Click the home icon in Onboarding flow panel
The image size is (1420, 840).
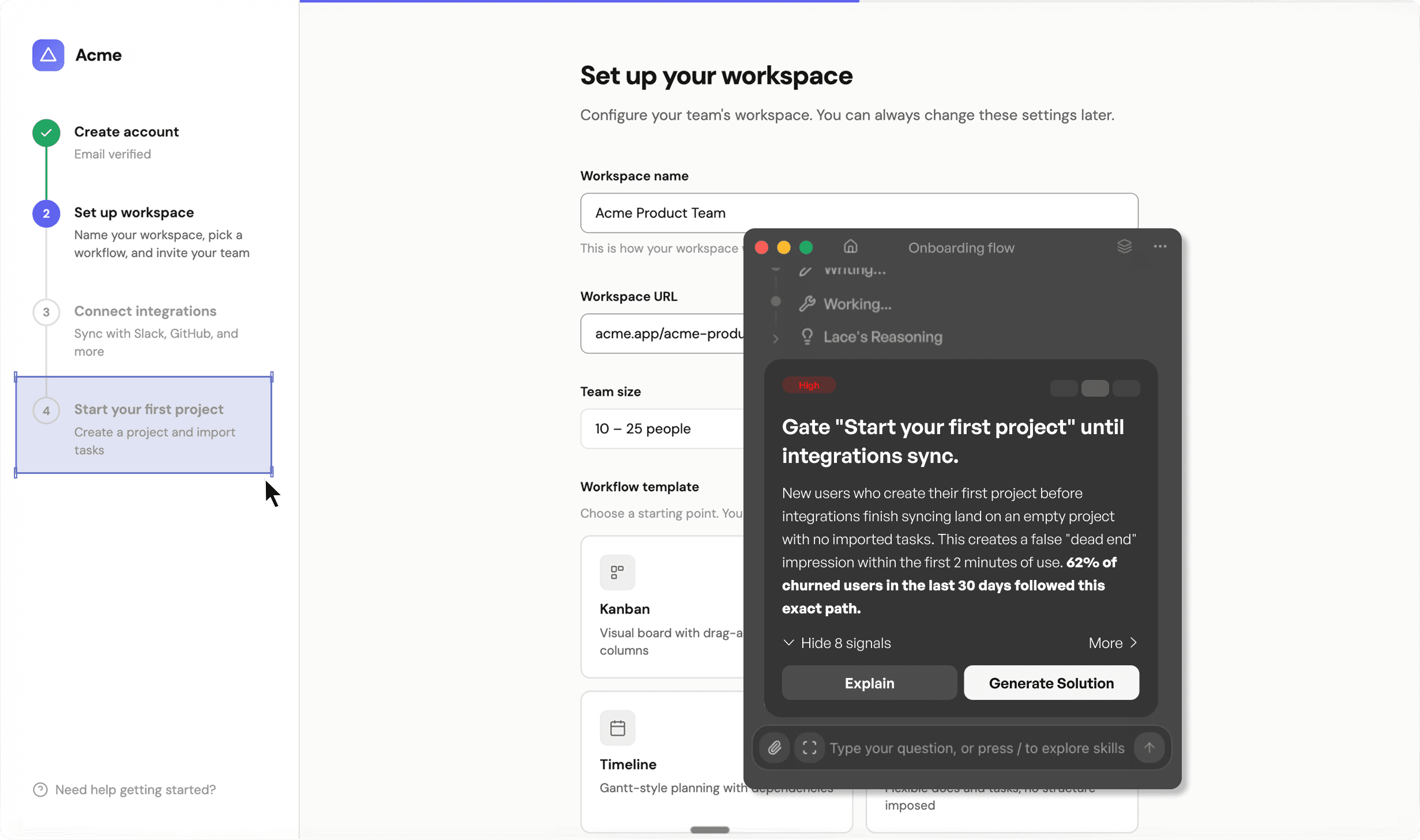tap(850, 247)
